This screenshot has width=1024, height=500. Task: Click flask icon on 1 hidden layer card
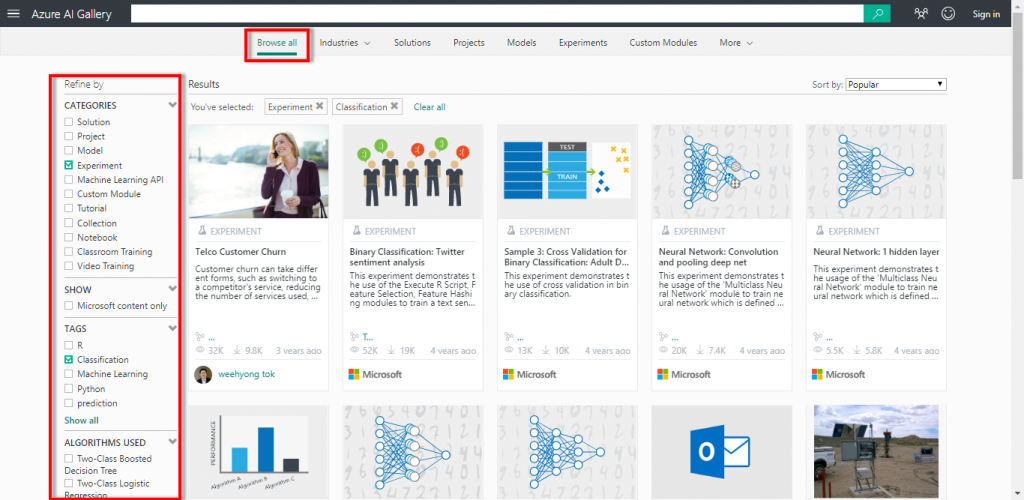pyautogui.click(x=820, y=231)
